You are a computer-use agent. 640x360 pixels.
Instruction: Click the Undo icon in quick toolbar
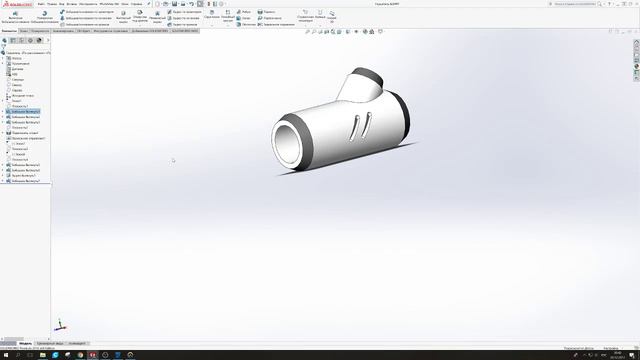tap(191, 4)
